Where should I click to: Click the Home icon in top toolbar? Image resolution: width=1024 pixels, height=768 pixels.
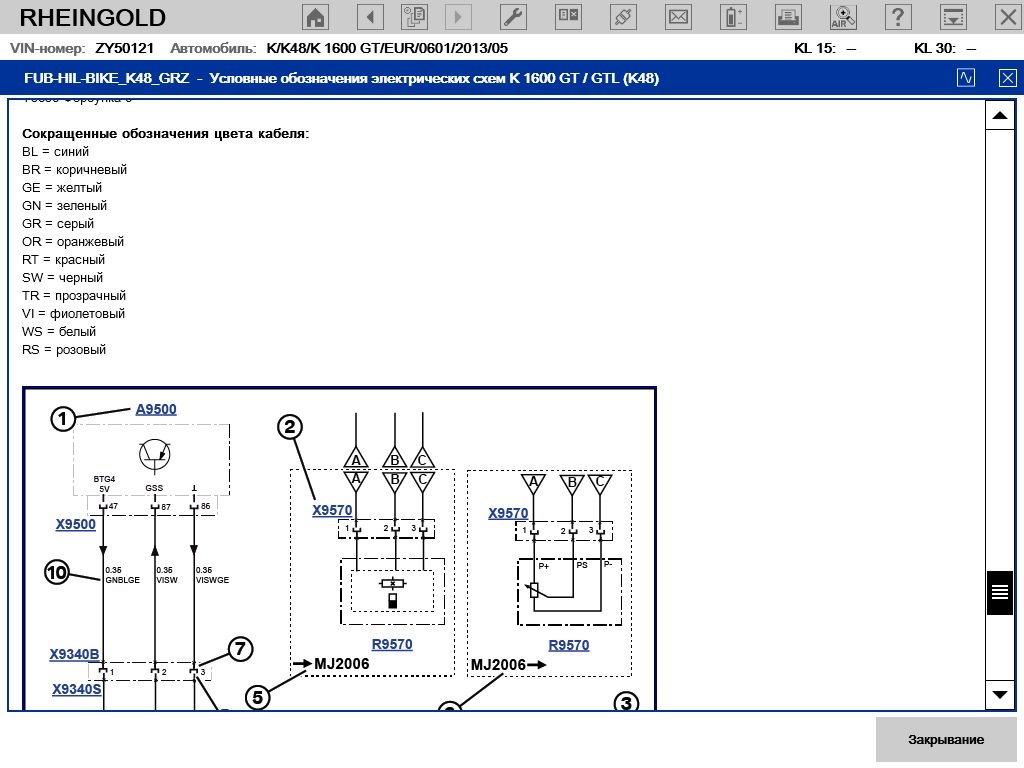315,17
